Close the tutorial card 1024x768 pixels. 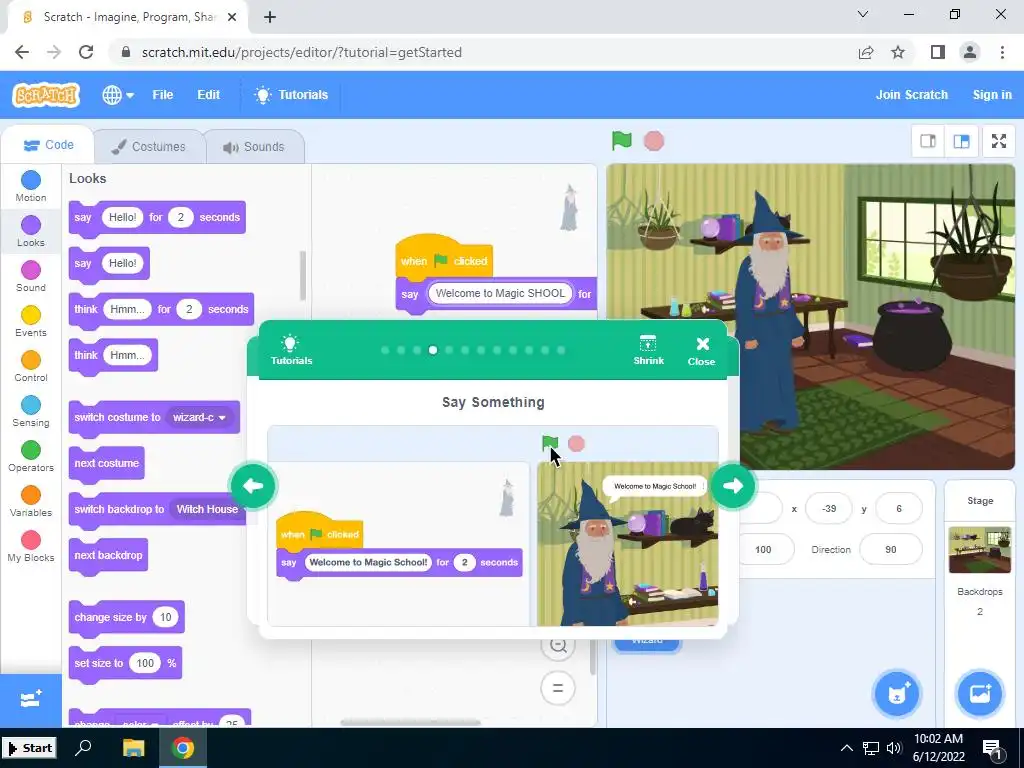[x=702, y=351]
